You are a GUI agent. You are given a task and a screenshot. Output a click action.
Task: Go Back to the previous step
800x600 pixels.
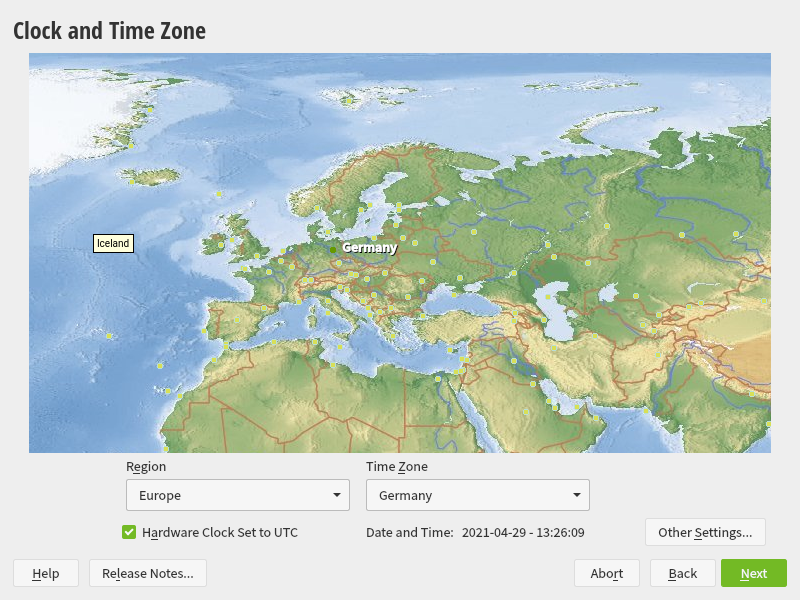click(x=682, y=573)
